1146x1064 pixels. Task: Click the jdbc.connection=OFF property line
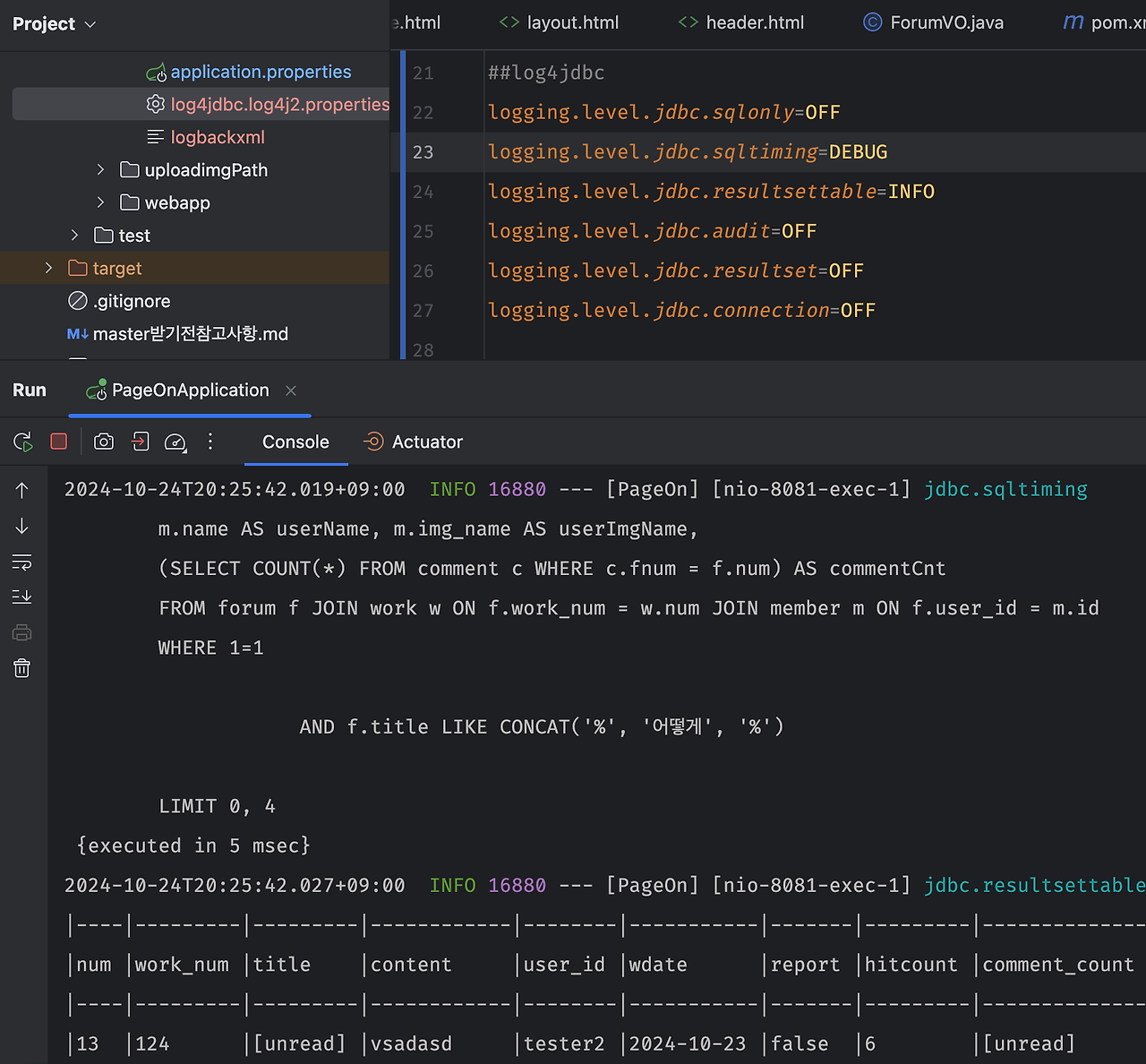681,311
